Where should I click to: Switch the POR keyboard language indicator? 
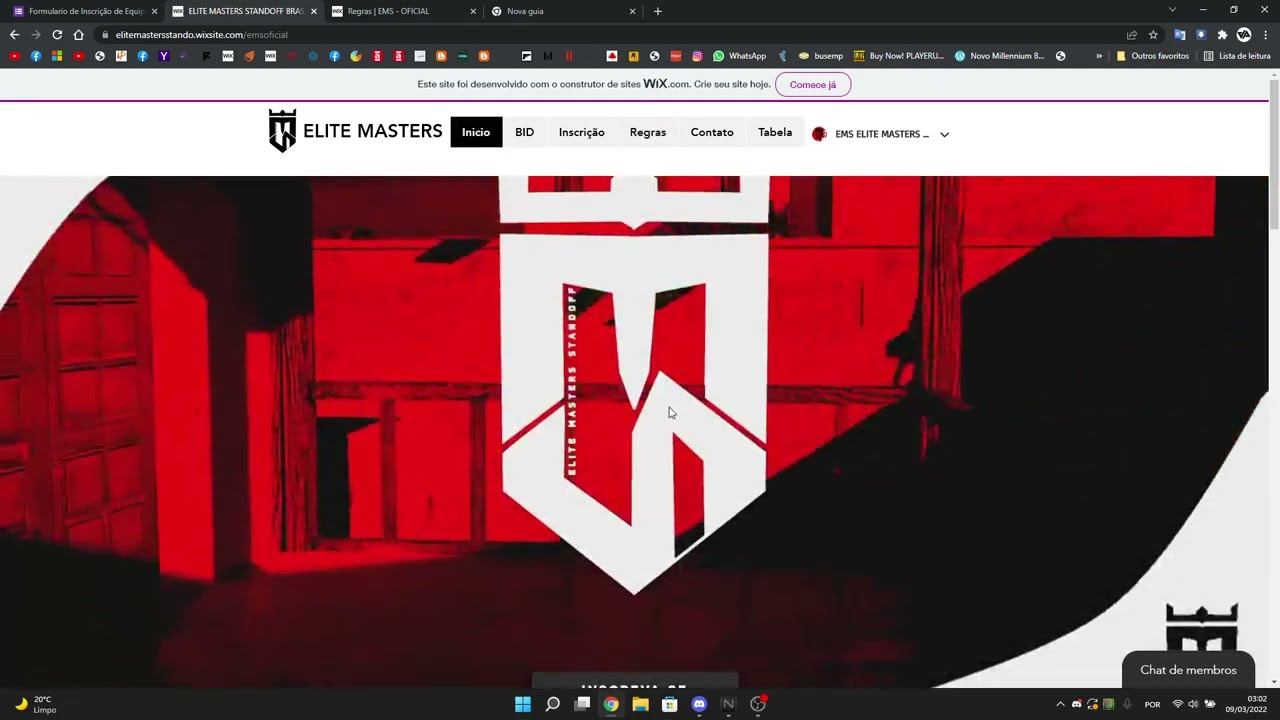click(1152, 704)
